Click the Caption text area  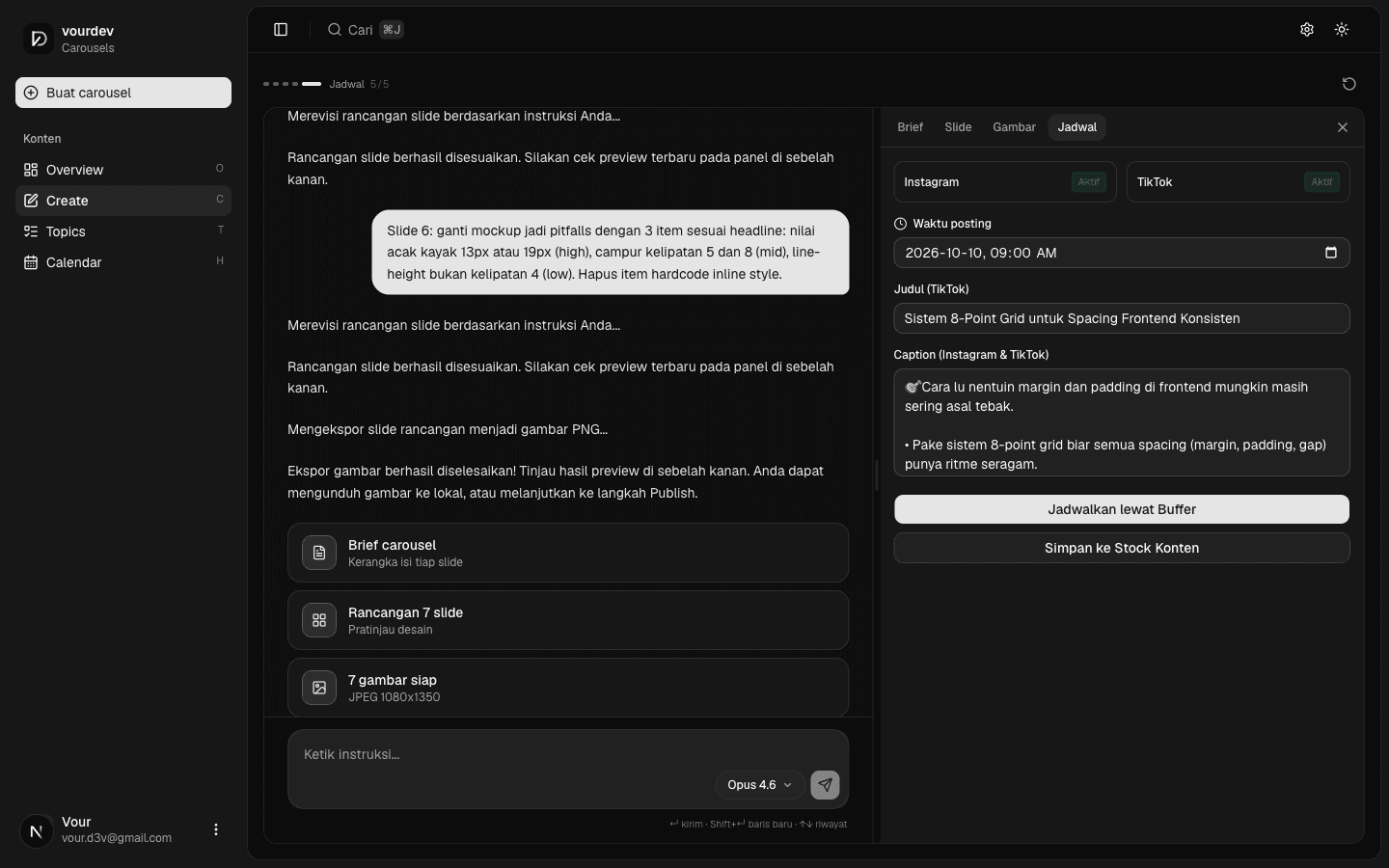click(1122, 422)
